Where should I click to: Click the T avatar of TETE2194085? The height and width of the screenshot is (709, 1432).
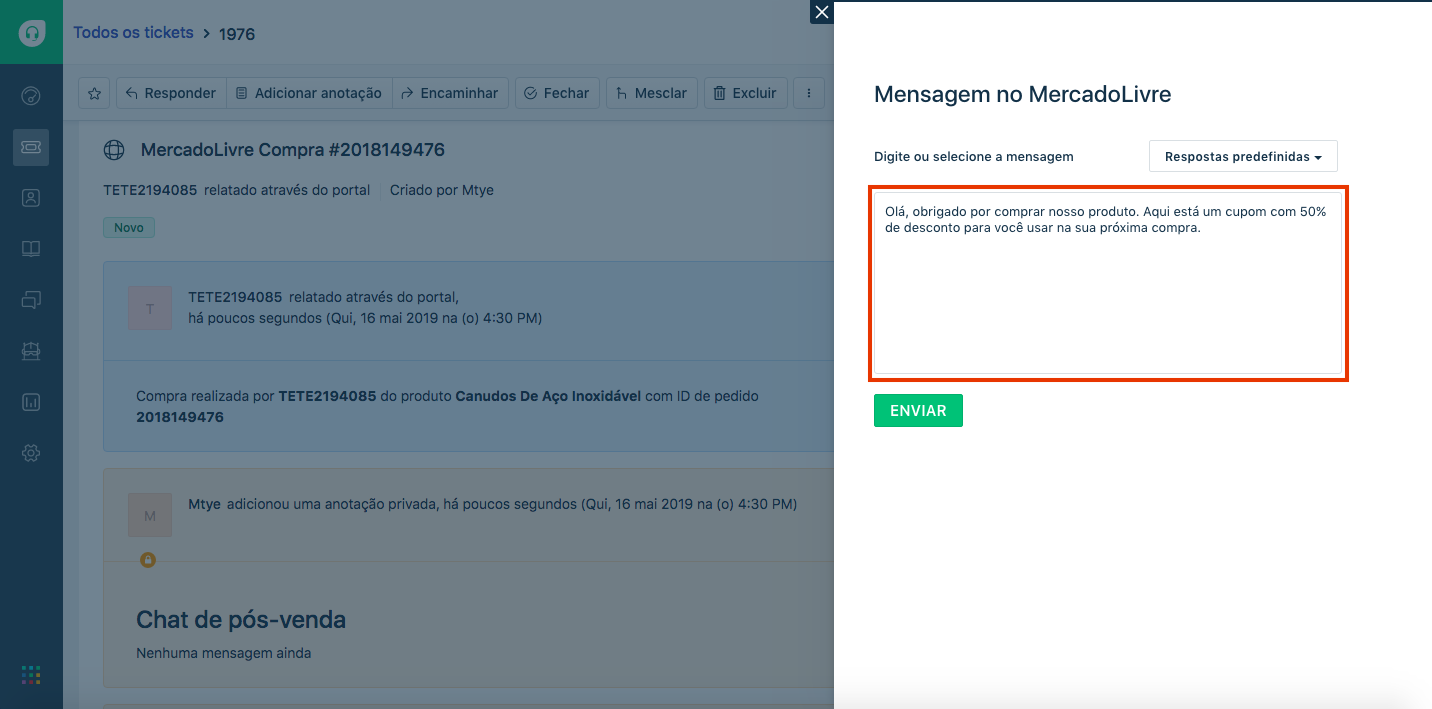click(x=150, y=308)
